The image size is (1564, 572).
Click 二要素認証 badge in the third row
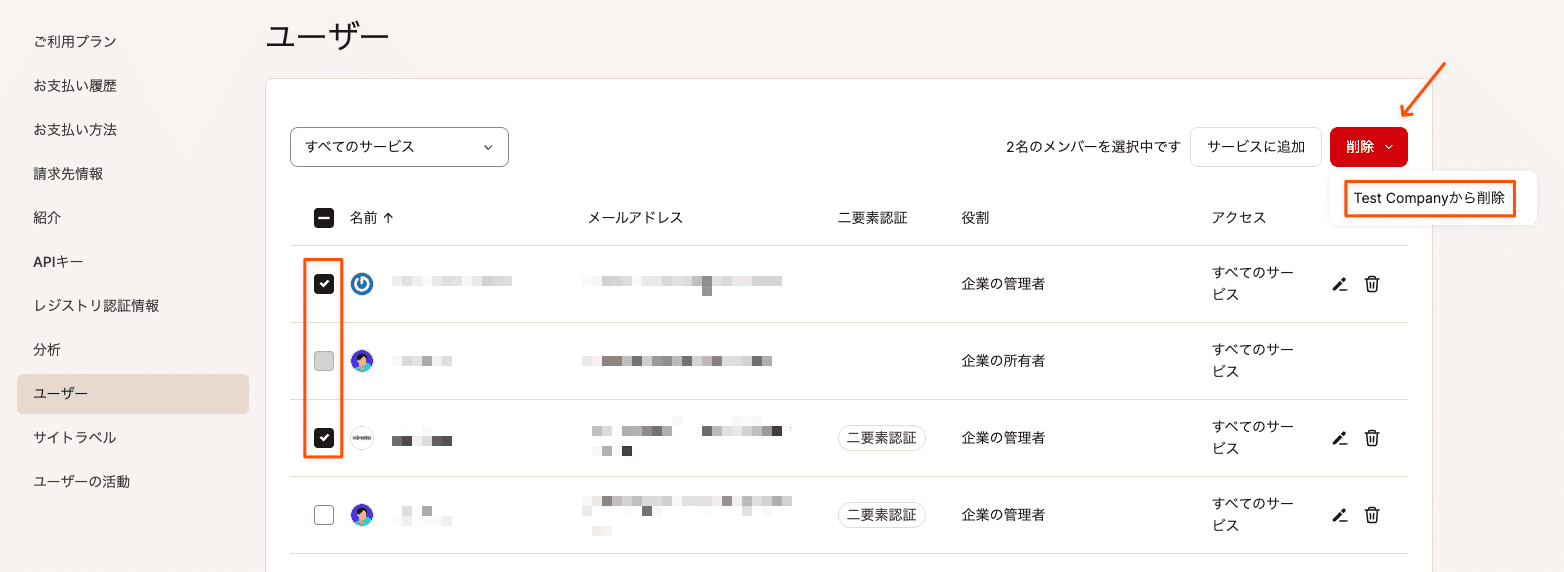click(x=882, y=438)
